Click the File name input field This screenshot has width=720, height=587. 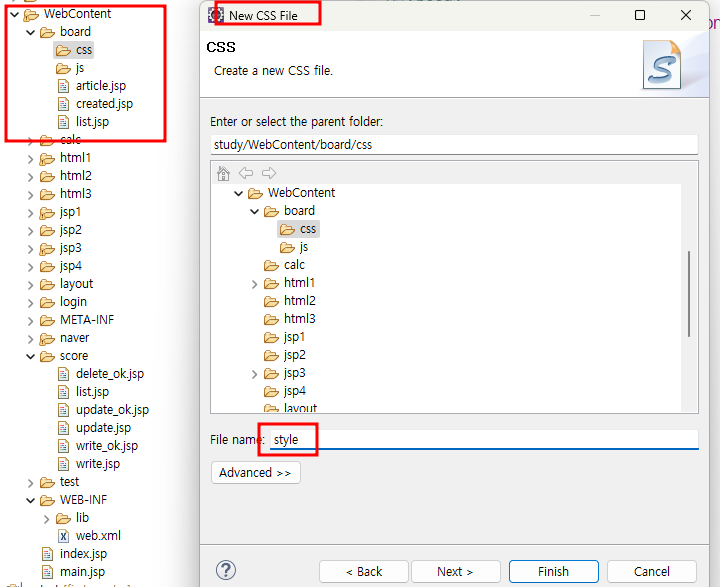(x=484, y=440)
